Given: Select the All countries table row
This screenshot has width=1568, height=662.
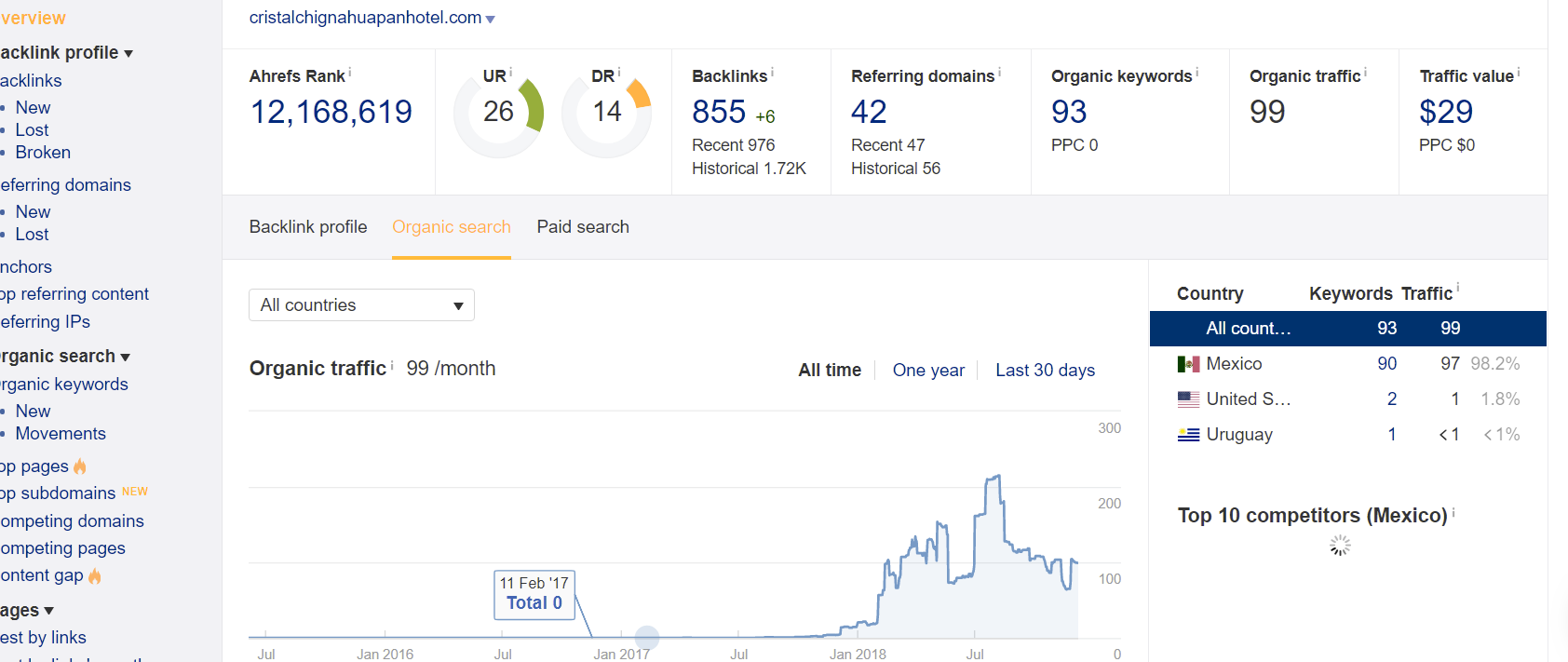Looking at the screenshot, I should 1348,329.
